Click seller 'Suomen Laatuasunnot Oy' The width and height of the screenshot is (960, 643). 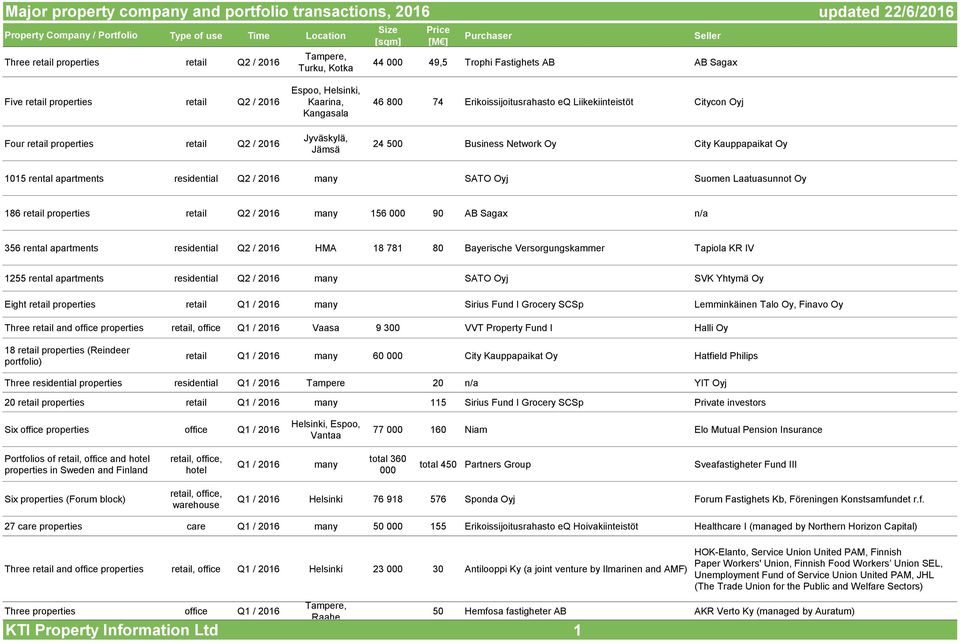point(750,178)
